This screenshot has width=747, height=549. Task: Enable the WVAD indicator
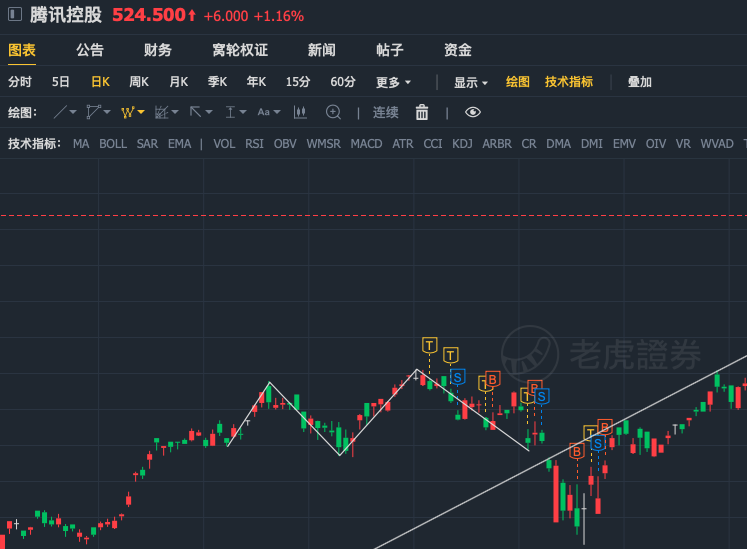click(717, 143)
